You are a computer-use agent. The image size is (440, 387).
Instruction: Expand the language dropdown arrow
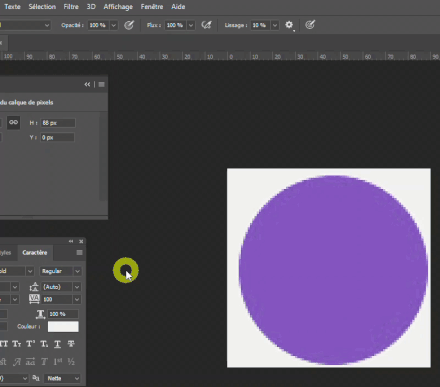click(x=25, y=378)
